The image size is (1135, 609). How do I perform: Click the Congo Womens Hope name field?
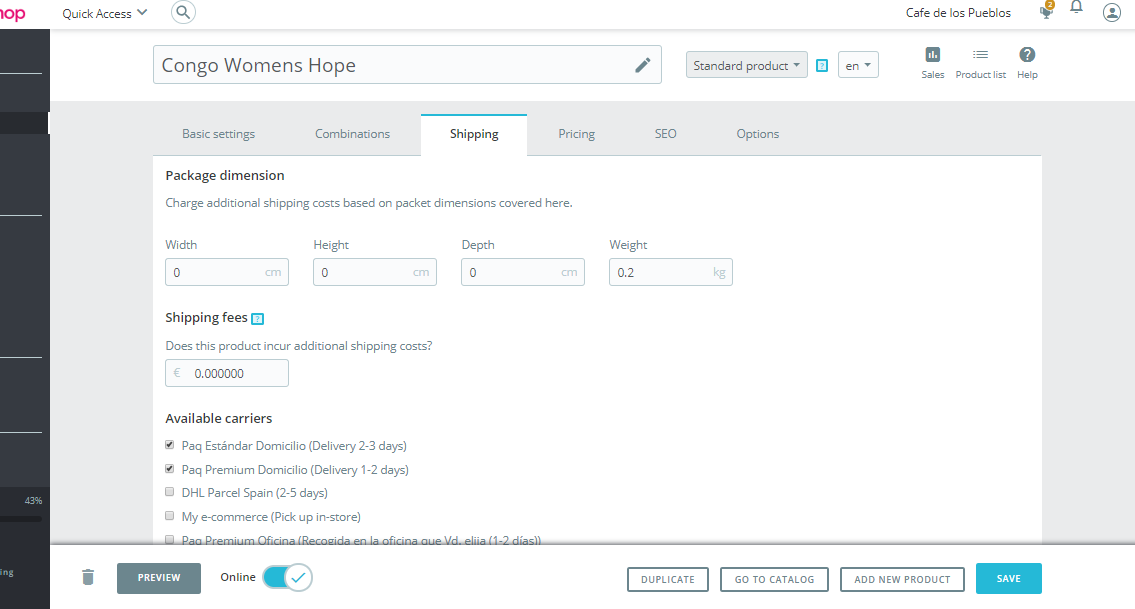tap(407, 65)
